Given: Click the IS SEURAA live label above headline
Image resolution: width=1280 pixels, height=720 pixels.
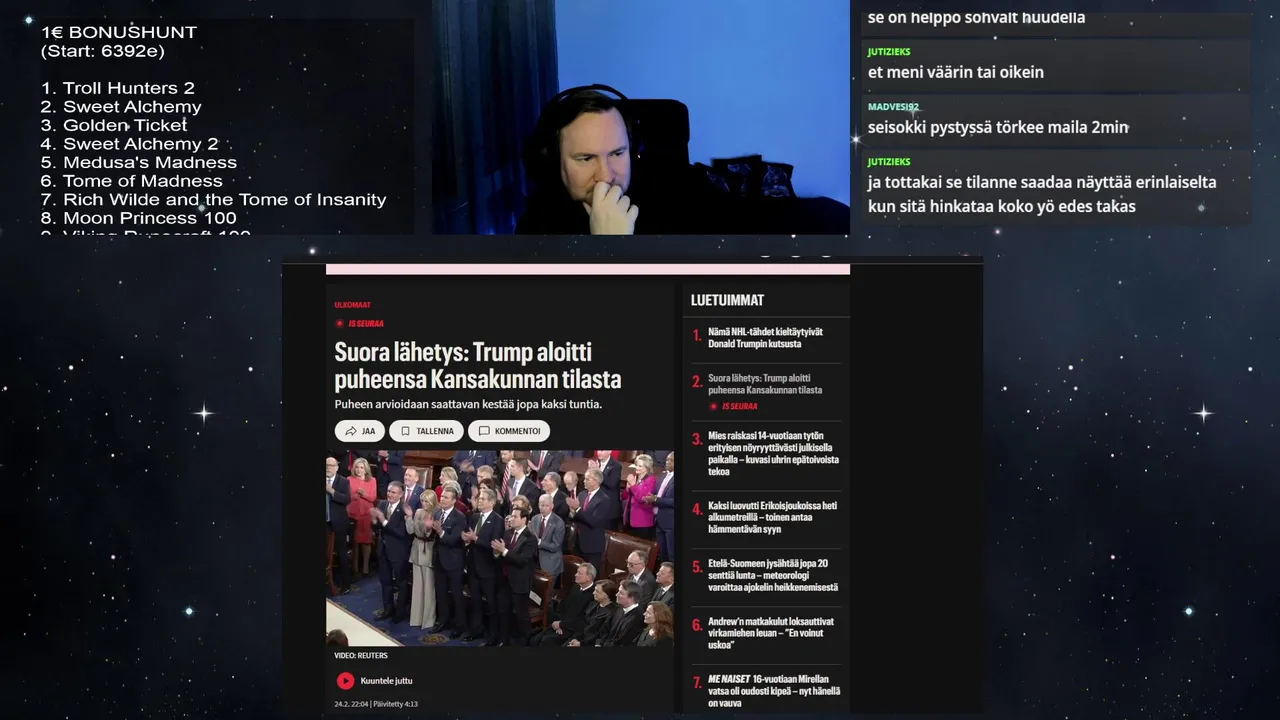Looking at the screenshot, I should click(x=360, y=324).
